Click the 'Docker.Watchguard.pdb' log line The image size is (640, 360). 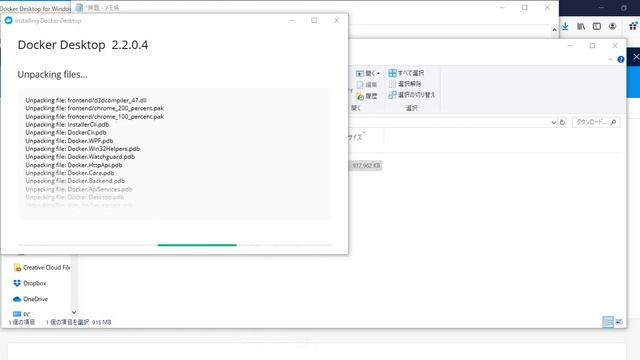pyautogui.click(x=80, y=157)
